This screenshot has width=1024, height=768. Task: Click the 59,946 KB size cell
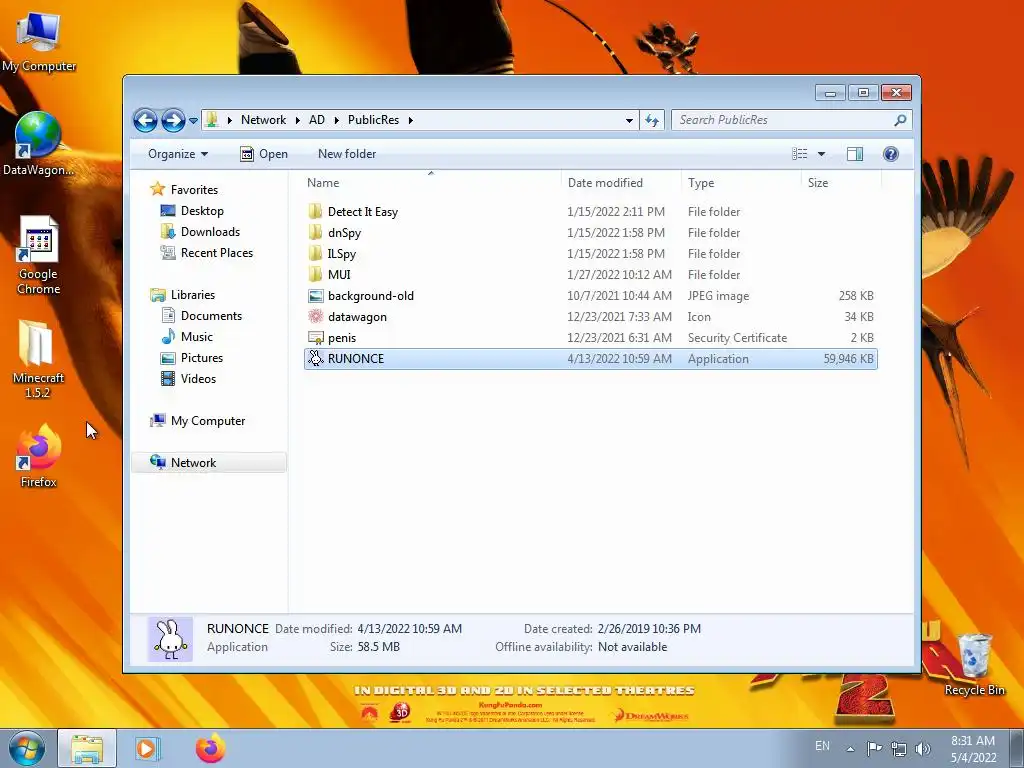click(x=848, y=359)
